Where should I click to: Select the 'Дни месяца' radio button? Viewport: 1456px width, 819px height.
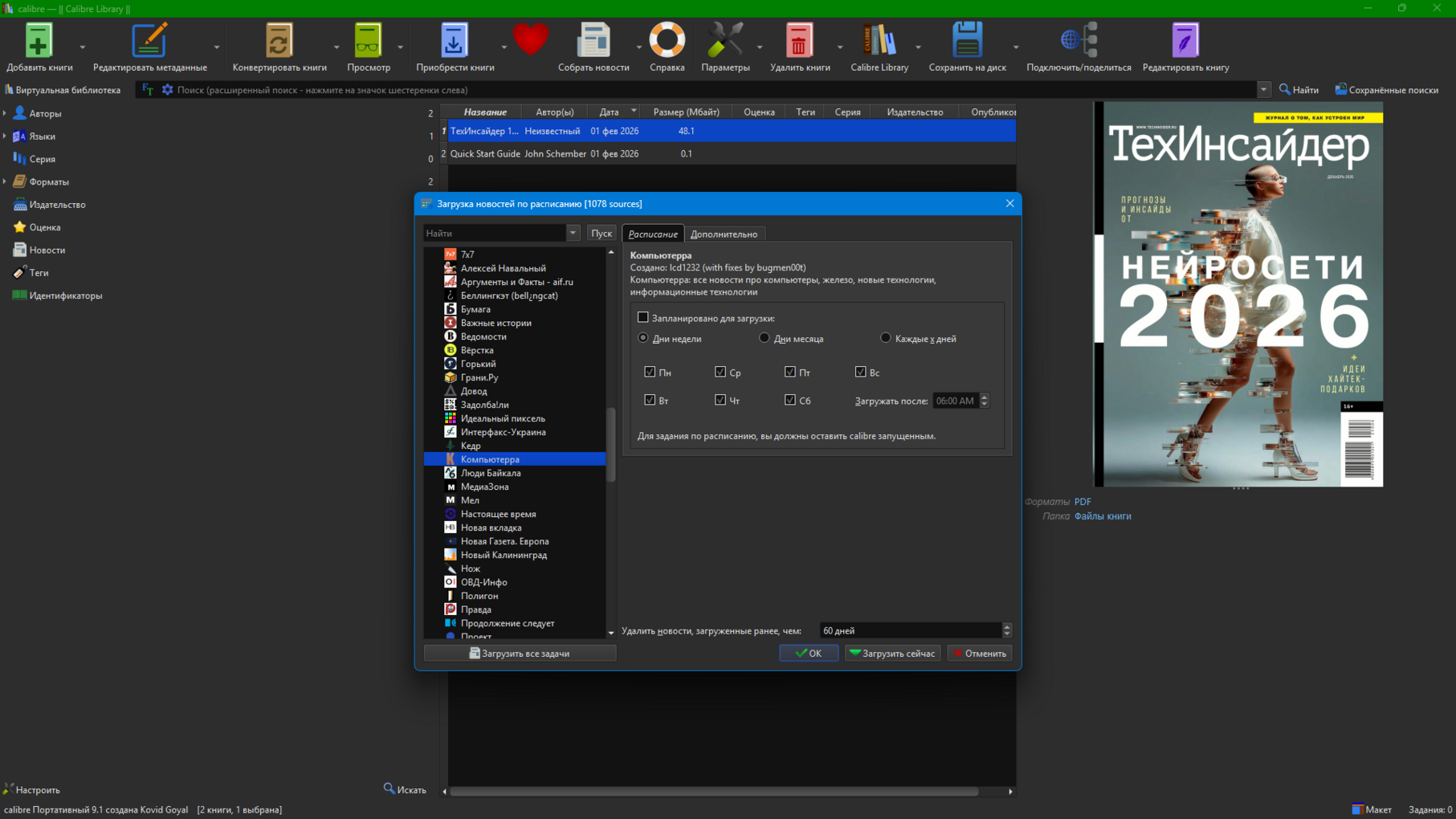(765, 338)
